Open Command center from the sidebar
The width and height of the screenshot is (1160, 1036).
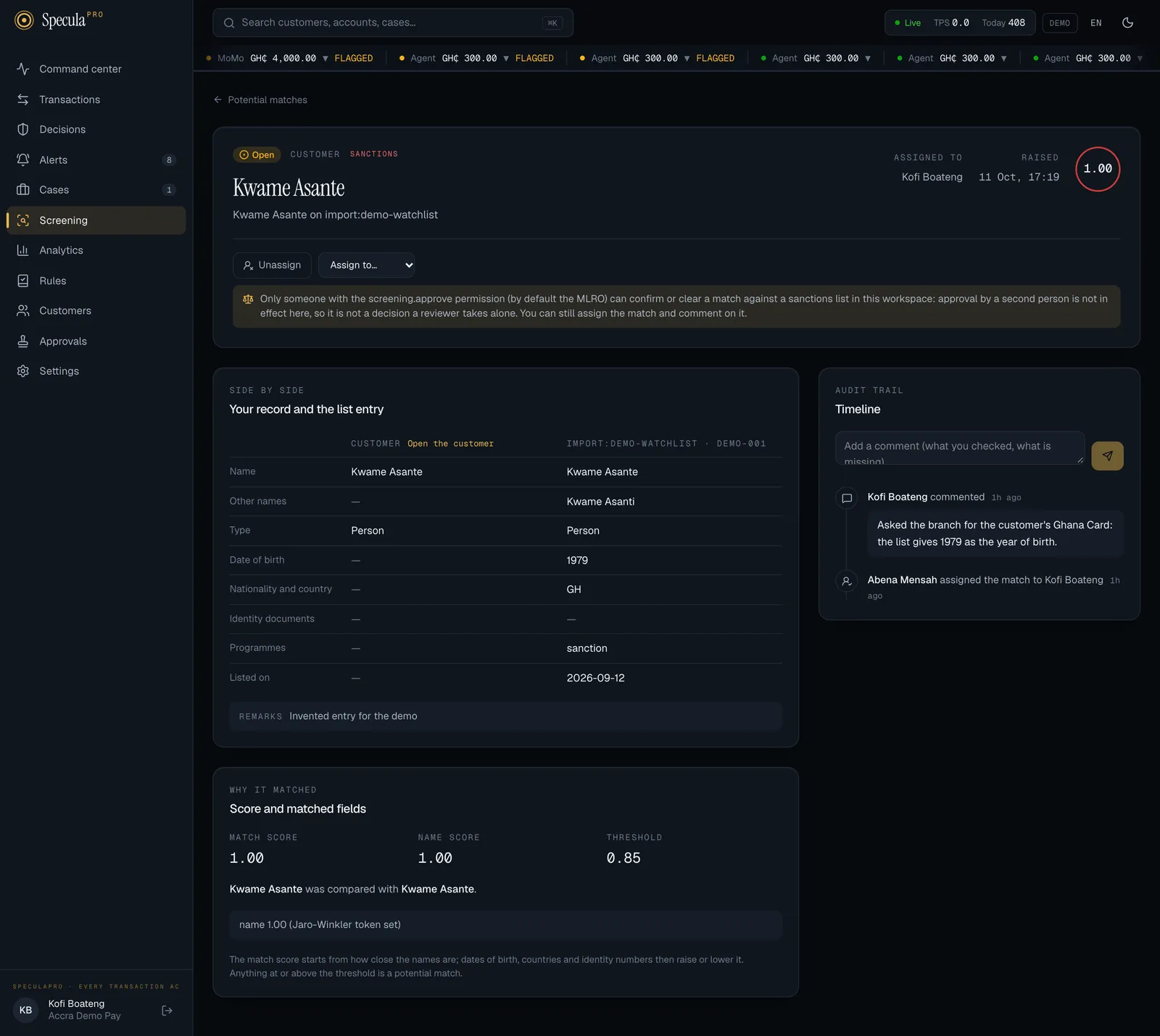click(96, 69)
